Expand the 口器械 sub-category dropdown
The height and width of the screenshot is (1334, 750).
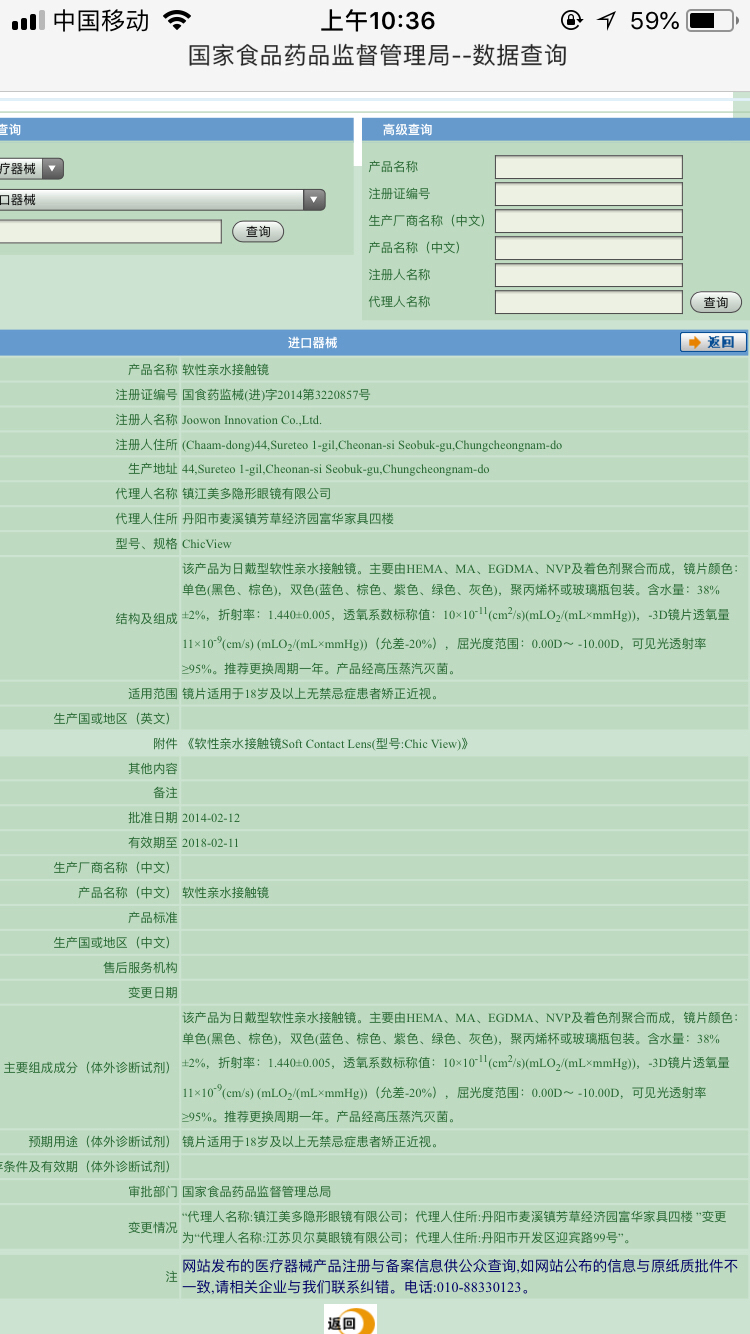(162, 200)
